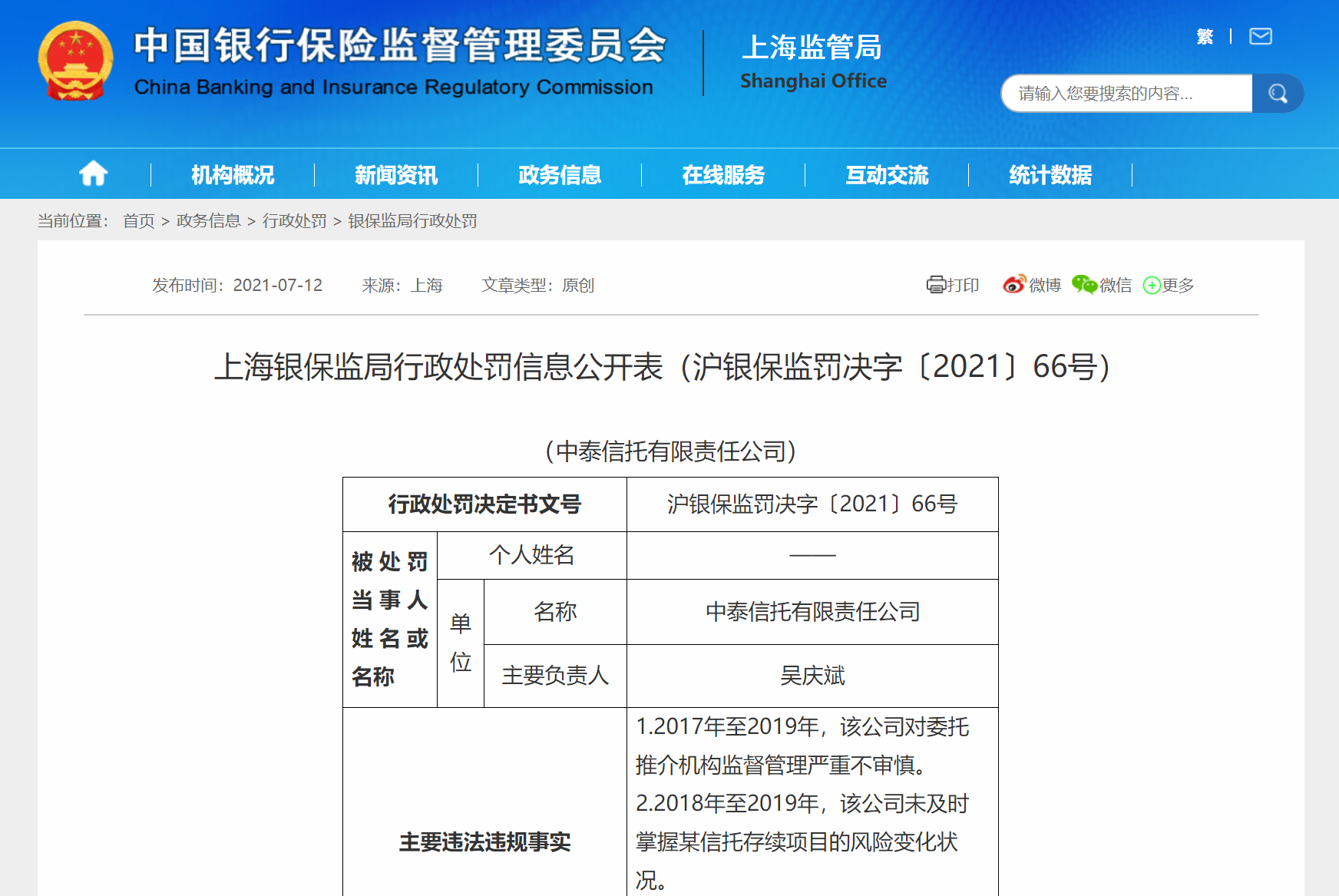The image size is (1339, 896).
Task: Go to 首页 in breadcrumb
Action: click(x=139, y=221)
